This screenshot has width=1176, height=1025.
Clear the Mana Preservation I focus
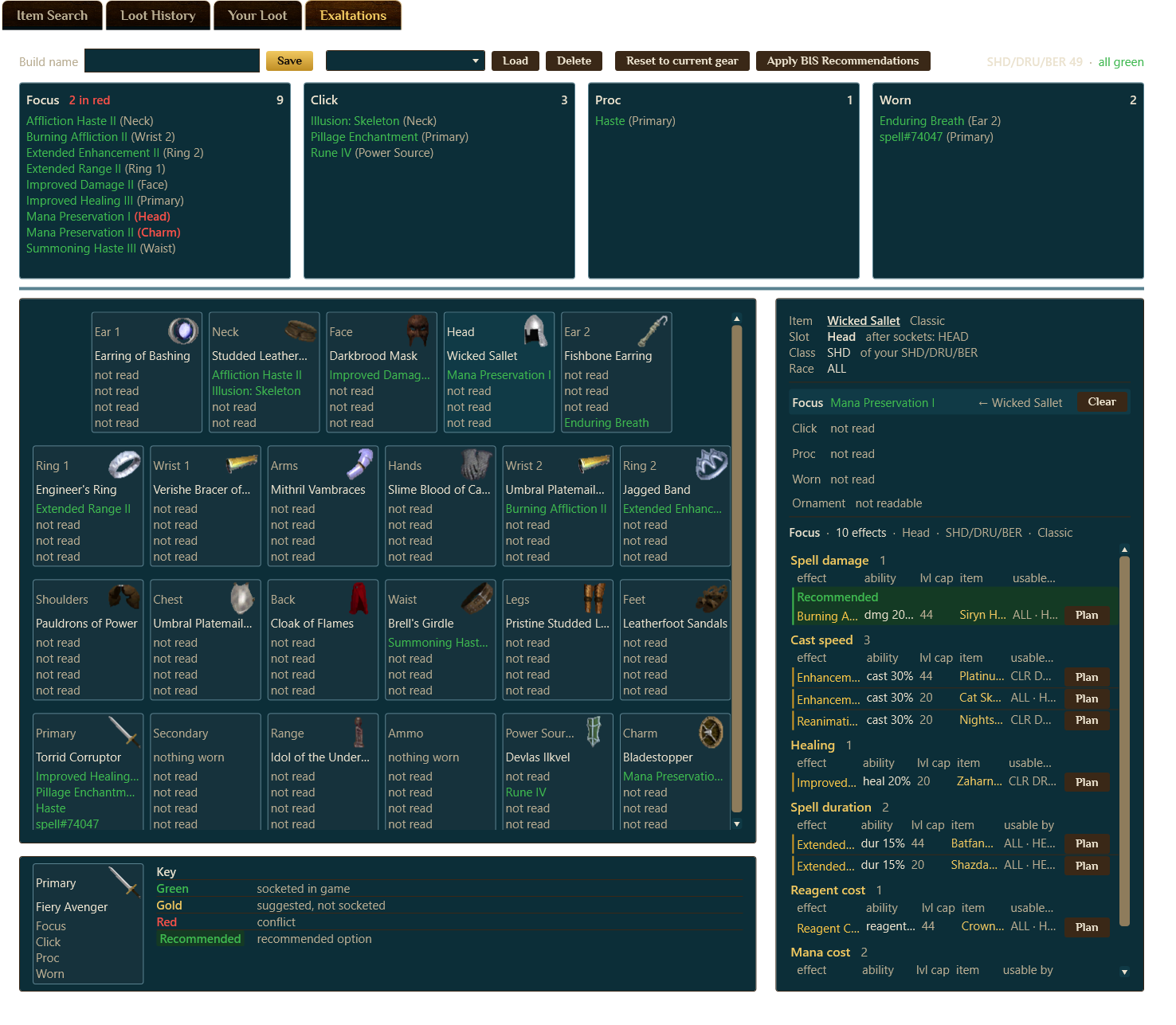click(x=1102, y=401)
